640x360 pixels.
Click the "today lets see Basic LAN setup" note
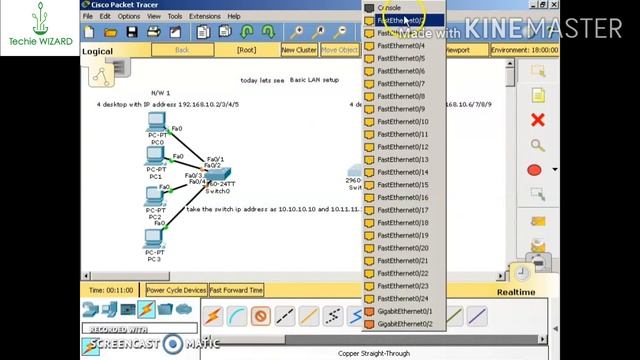289,80
